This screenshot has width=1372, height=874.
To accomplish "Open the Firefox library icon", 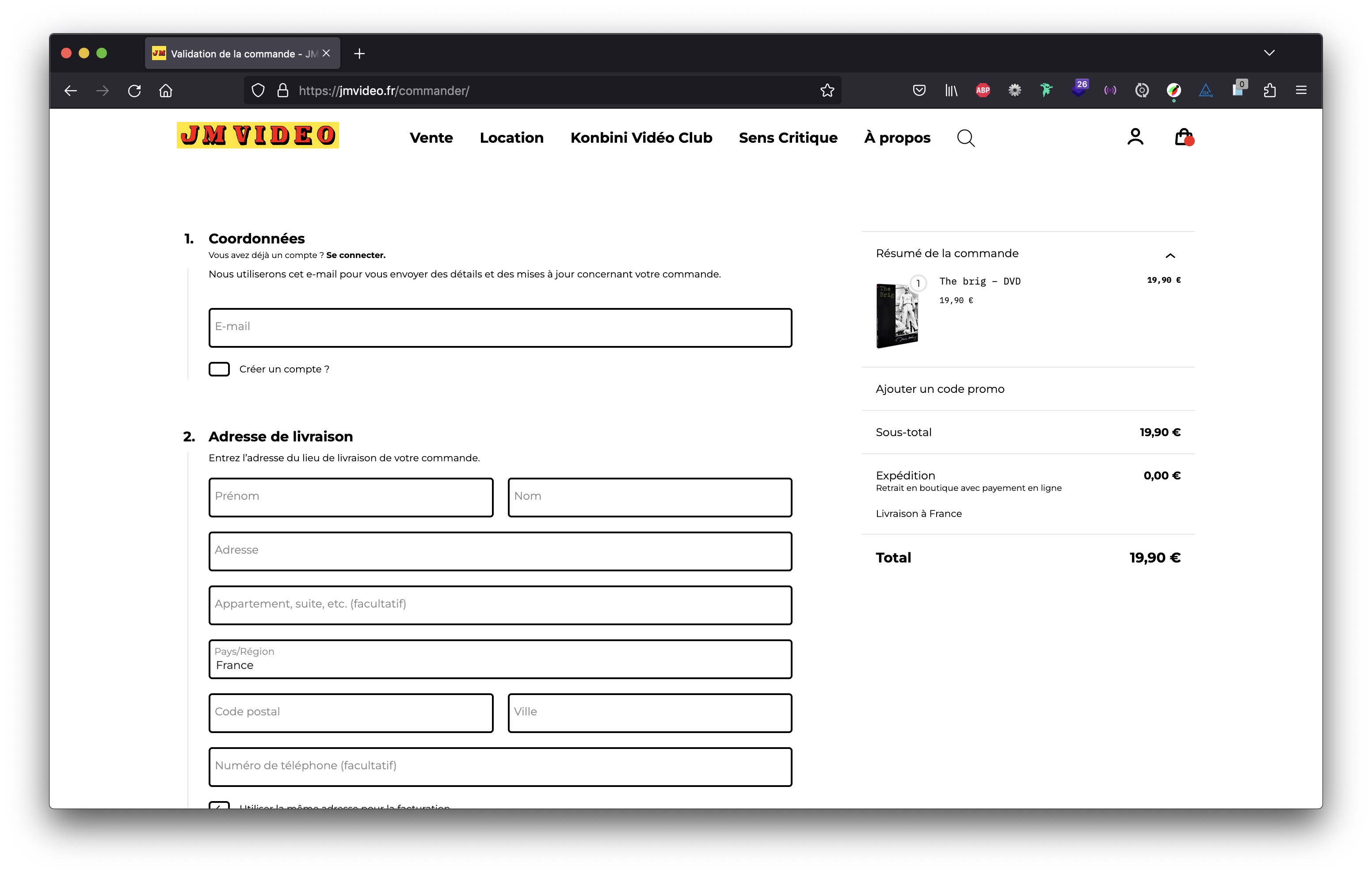I will [x=951, y=90].
